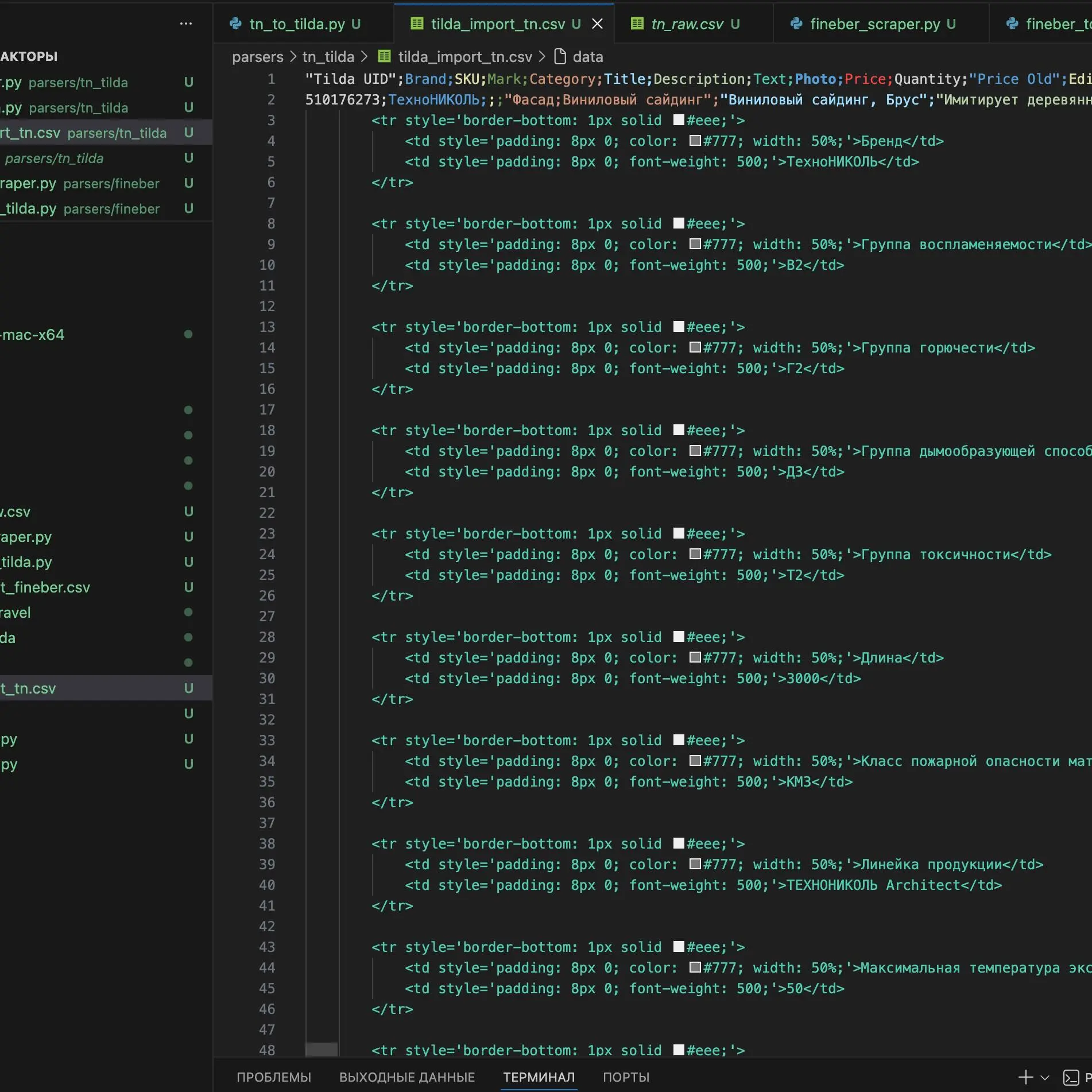
Task: Open the terminal launch profile dropdown chevron
Action: (1045, 1078)
